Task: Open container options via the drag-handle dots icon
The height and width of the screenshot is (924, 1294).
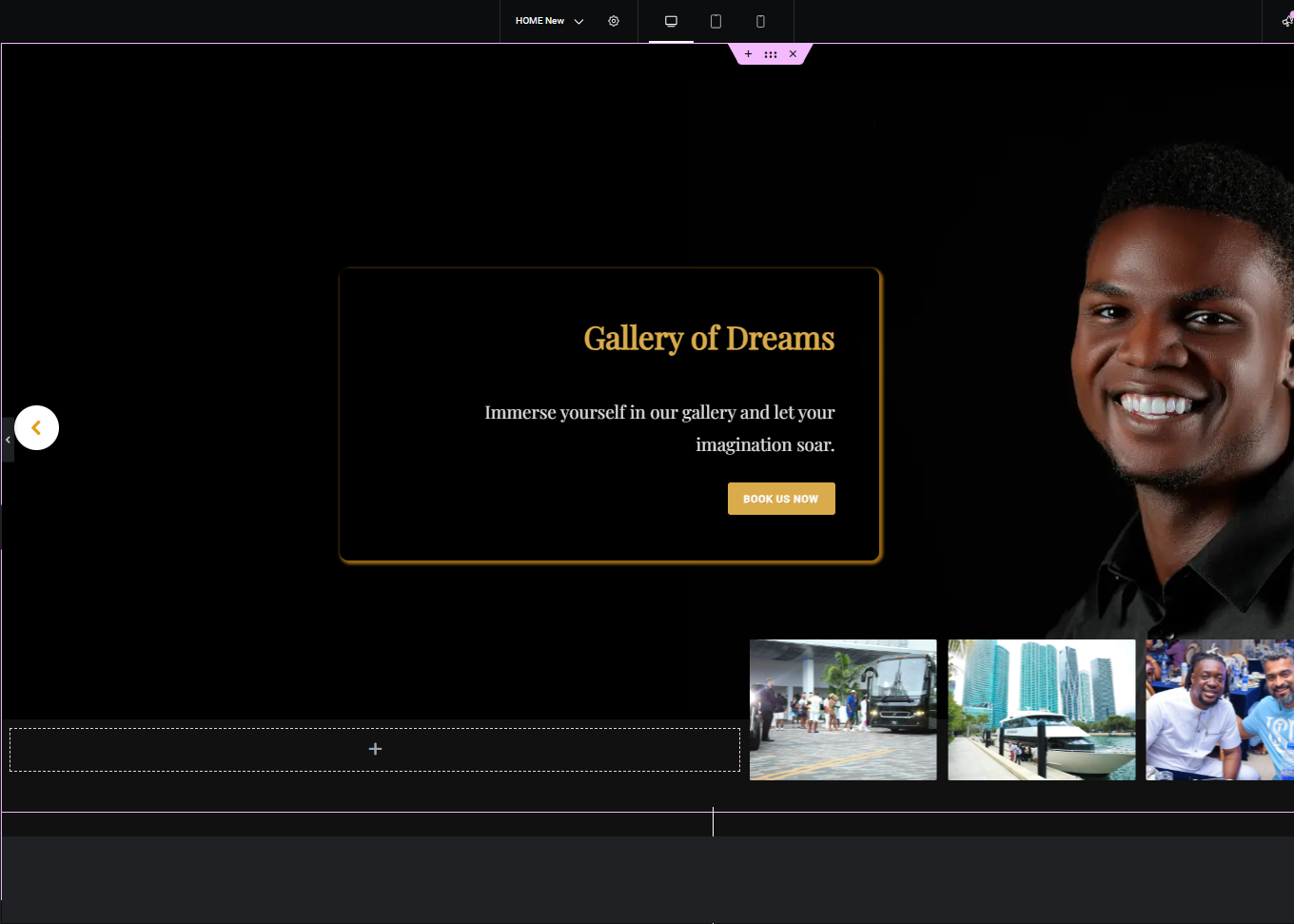Action: click(x=771, y=53)
